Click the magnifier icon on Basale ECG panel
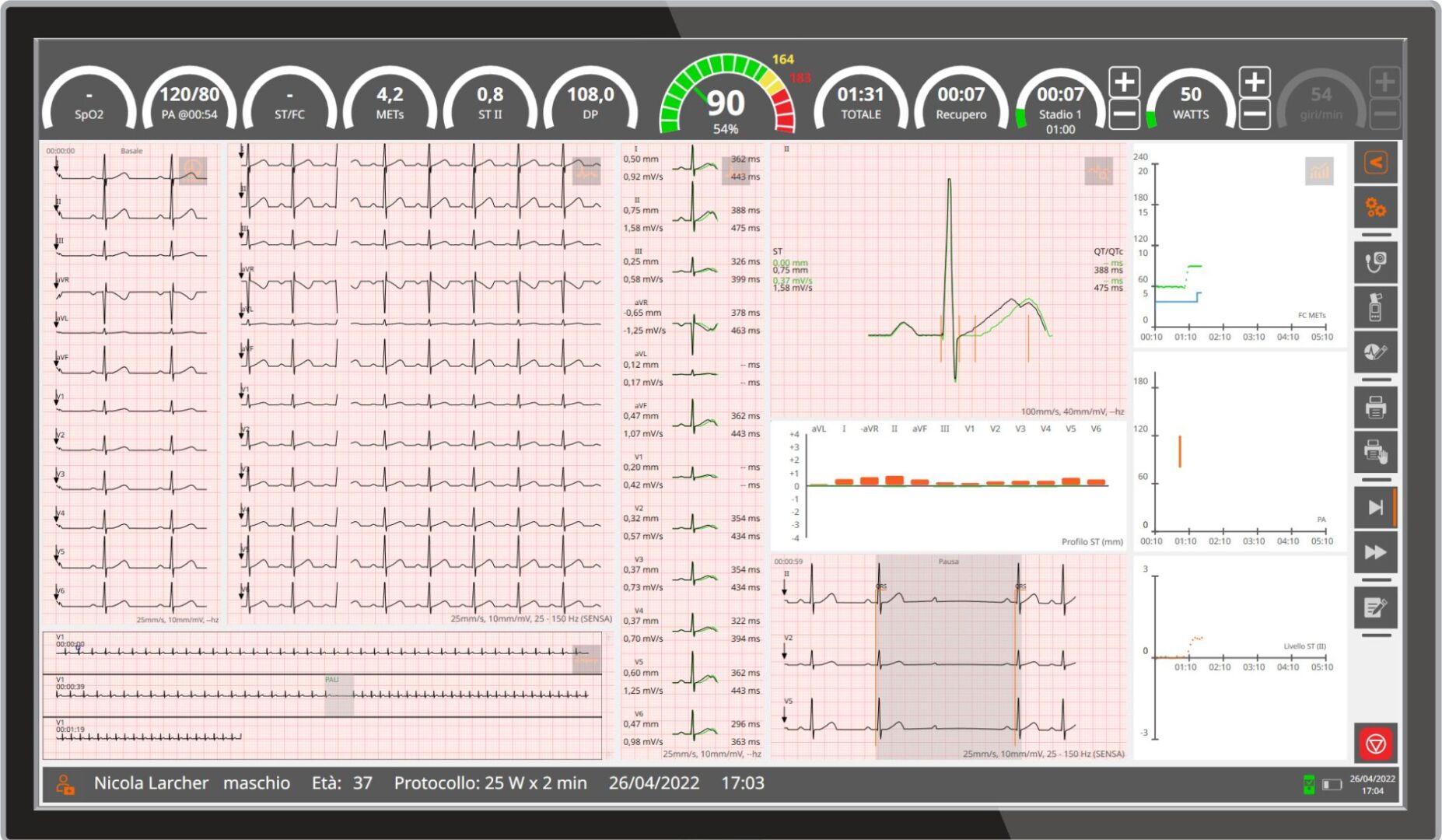Viewport: 1442px width, 840px height. coord(193,170)
